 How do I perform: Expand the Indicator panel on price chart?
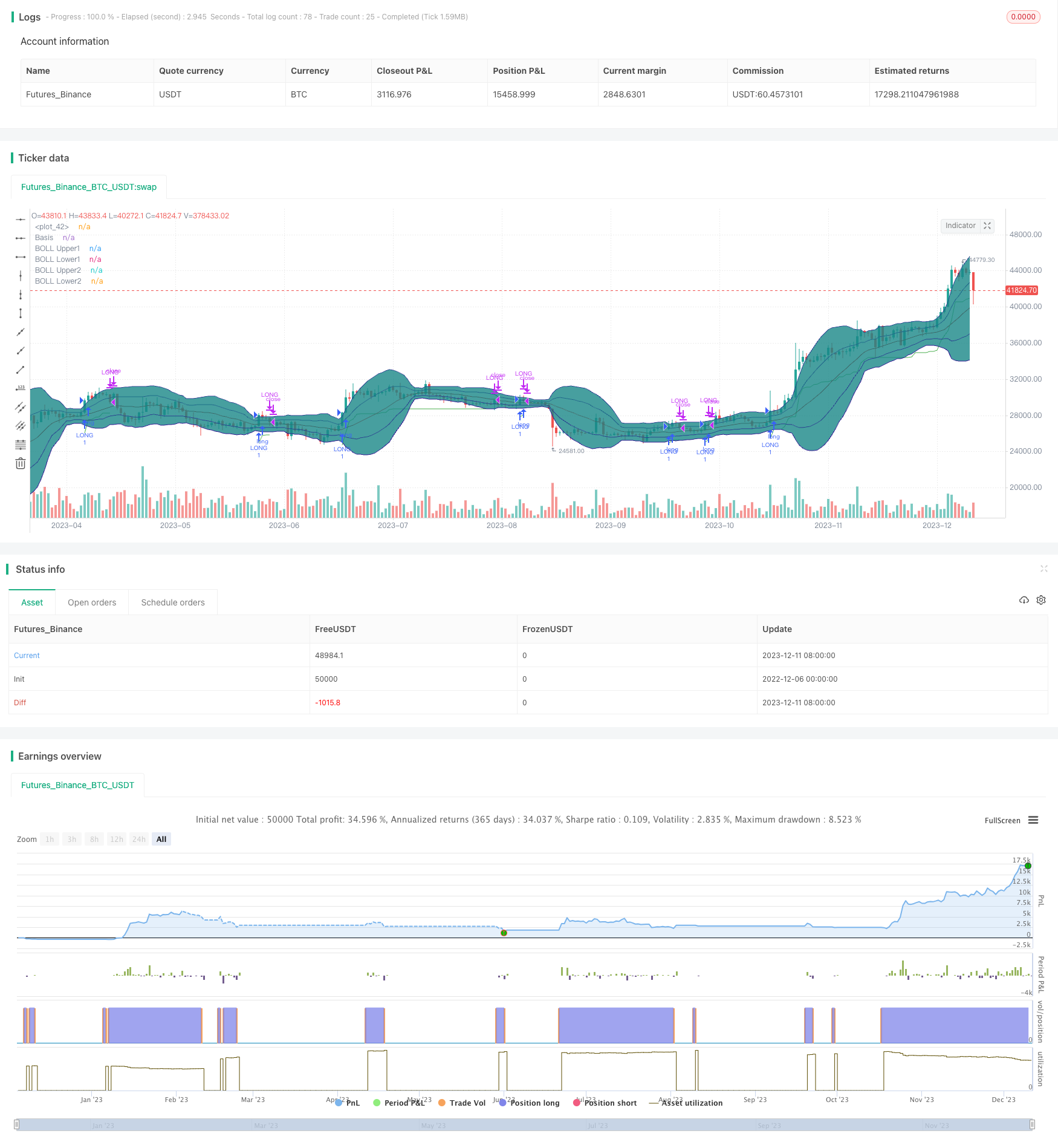coord(987,226)
